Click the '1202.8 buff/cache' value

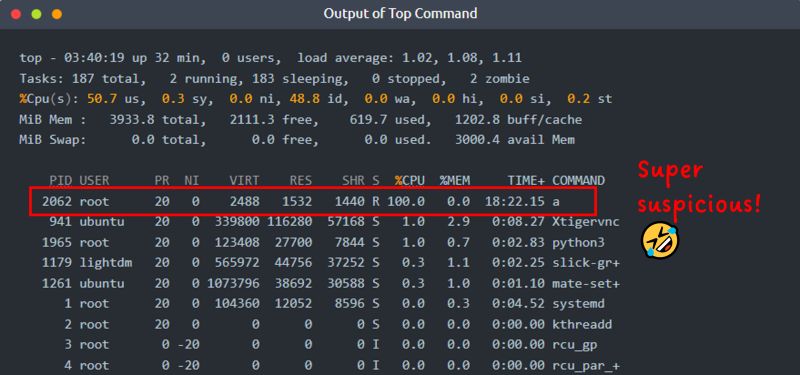pos(518,120)
